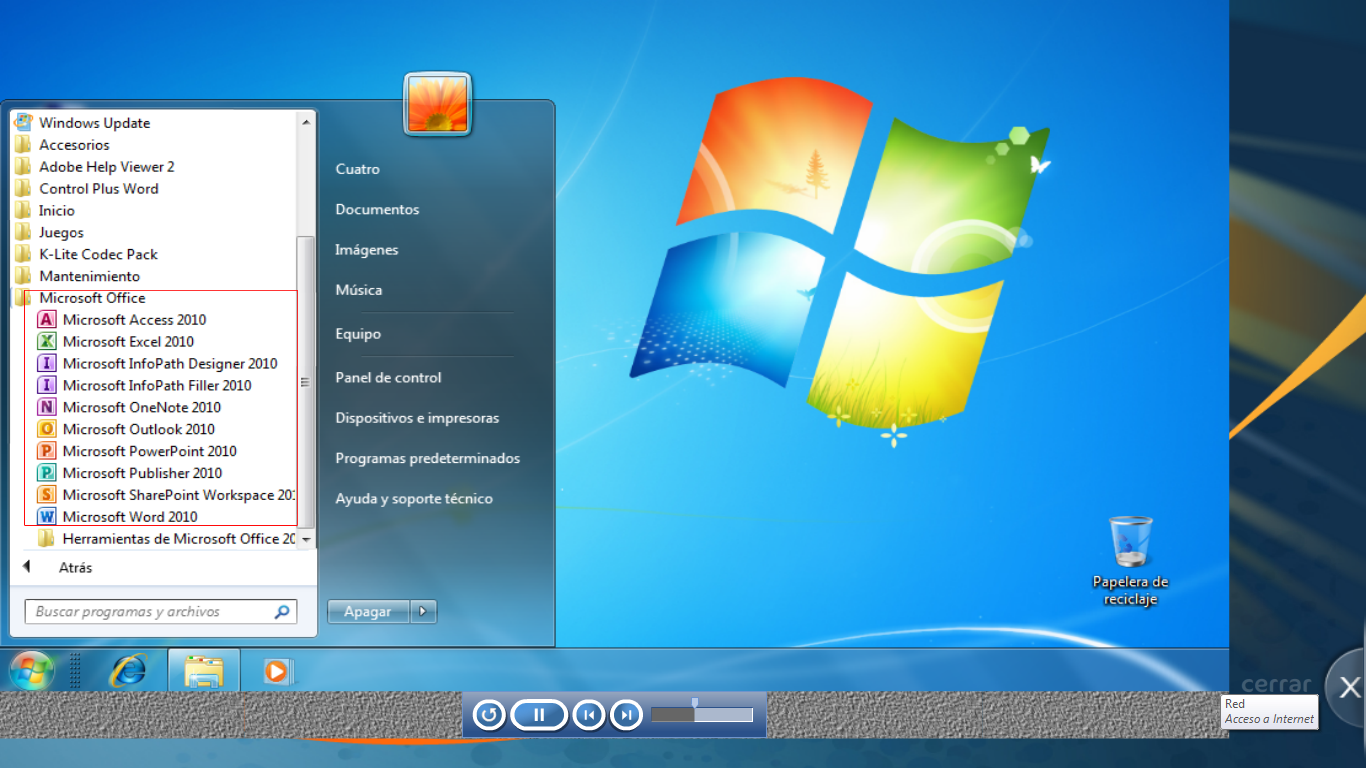Open Internet Explorer from taskbar
The height and width of the screenshot is (768, 1366).
[128, 670]
